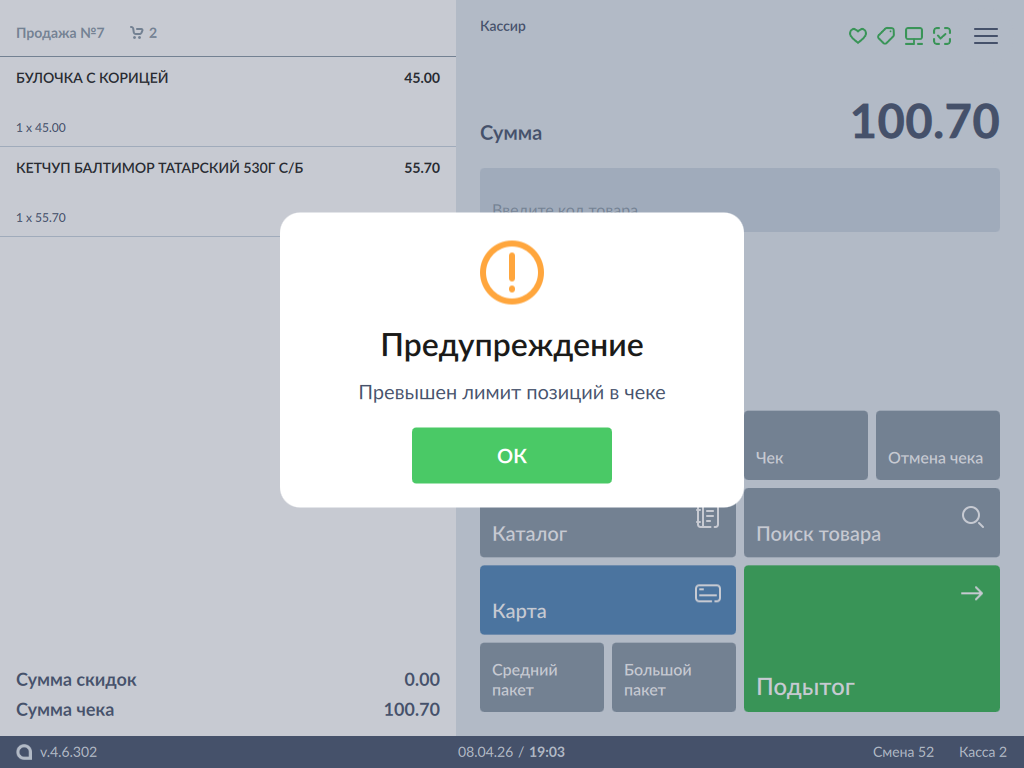This screenshot has height=768, width=1024.
Task: Click the card icon on Карта button
Action: (707, 594)
